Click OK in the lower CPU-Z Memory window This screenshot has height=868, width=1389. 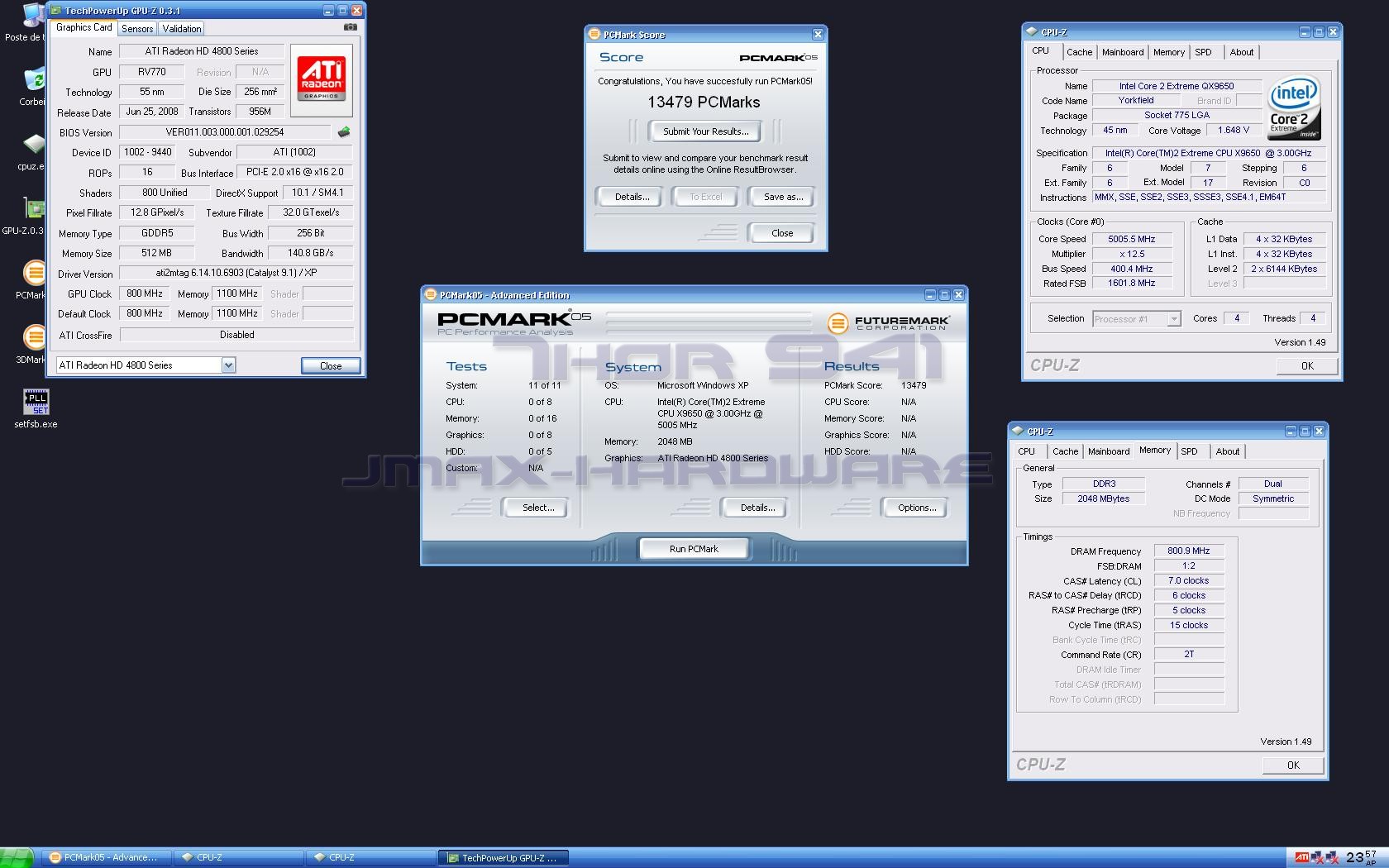pyautogui.click(x=1293, y=765)
